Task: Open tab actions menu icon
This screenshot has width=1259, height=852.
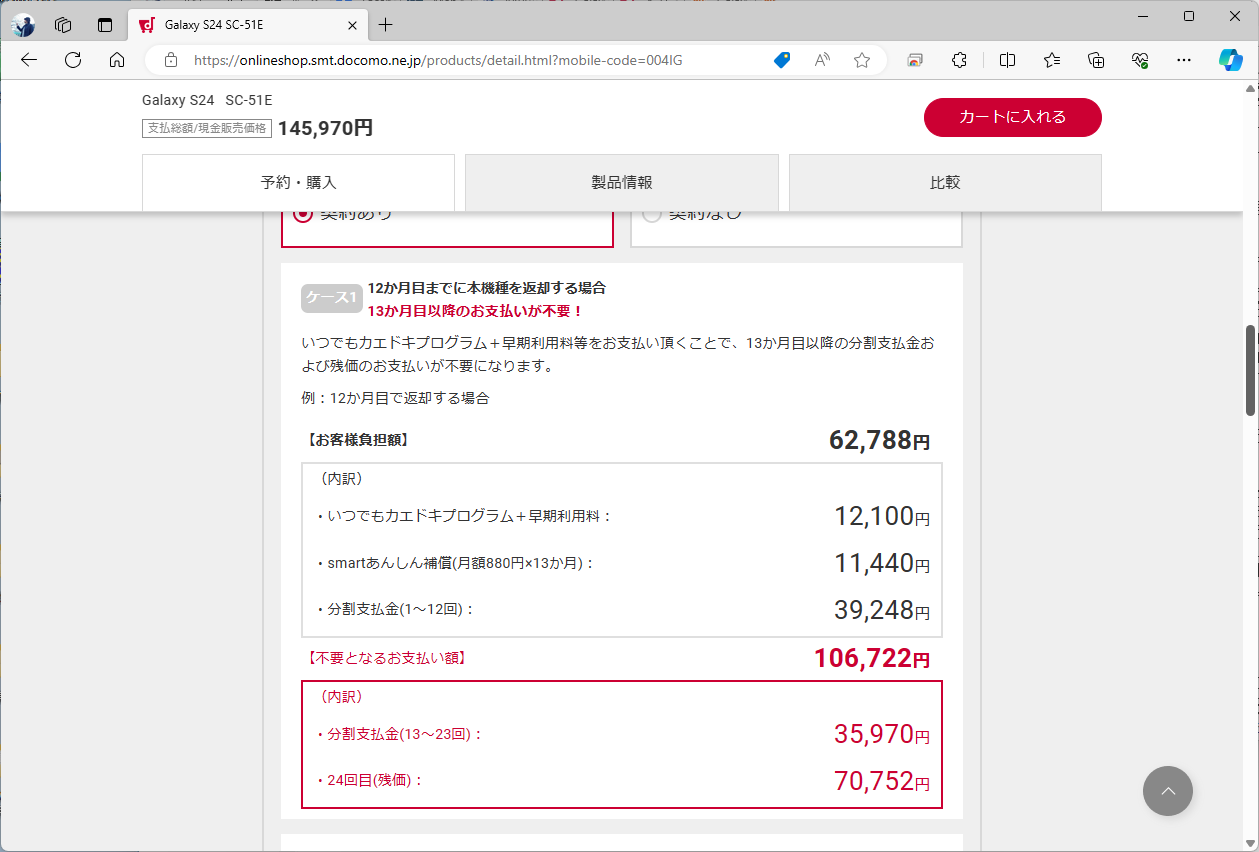Action: (105, 25)
